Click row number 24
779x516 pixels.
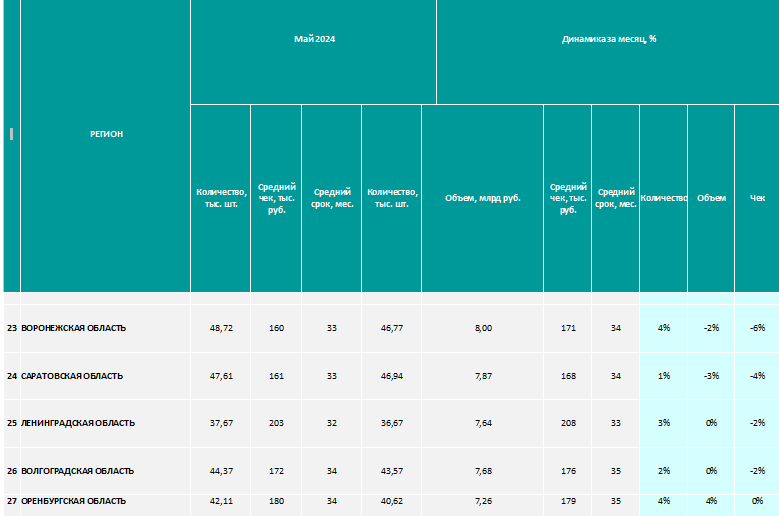click(x=12, y=376)
